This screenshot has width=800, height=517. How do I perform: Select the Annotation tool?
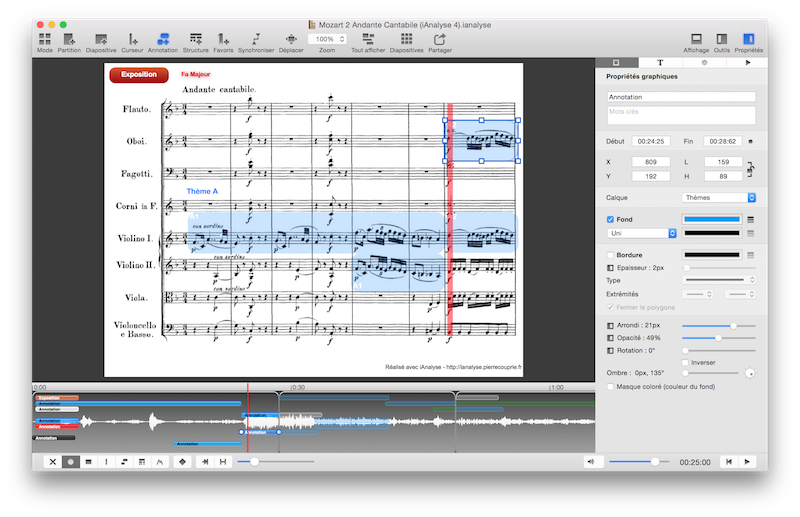coord(163,39)
